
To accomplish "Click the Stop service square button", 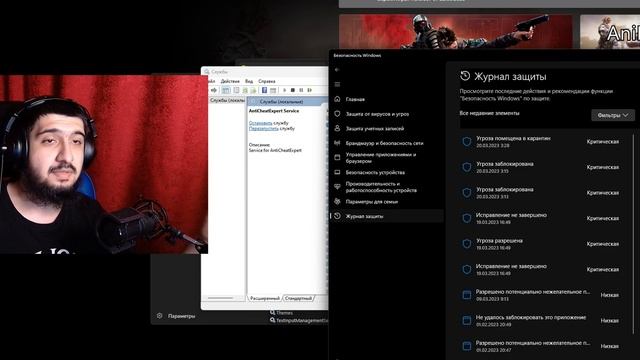I will click(293, 90).
